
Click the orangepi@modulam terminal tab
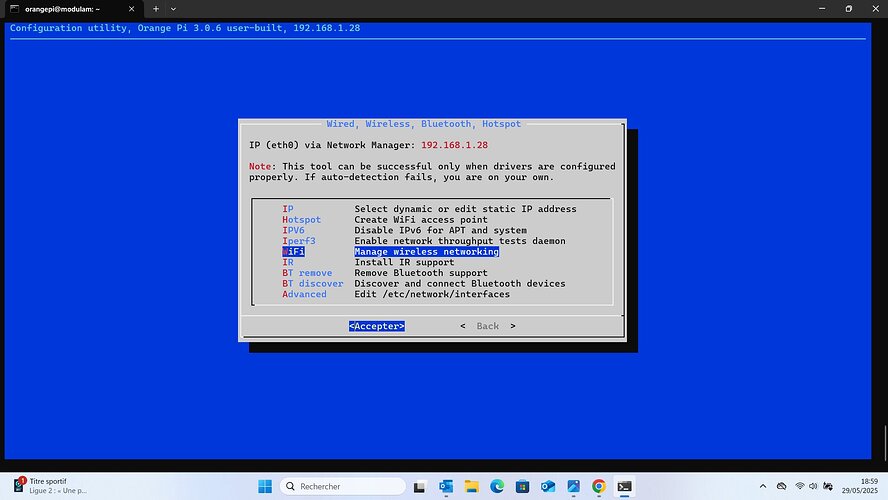tap(72, 9)
